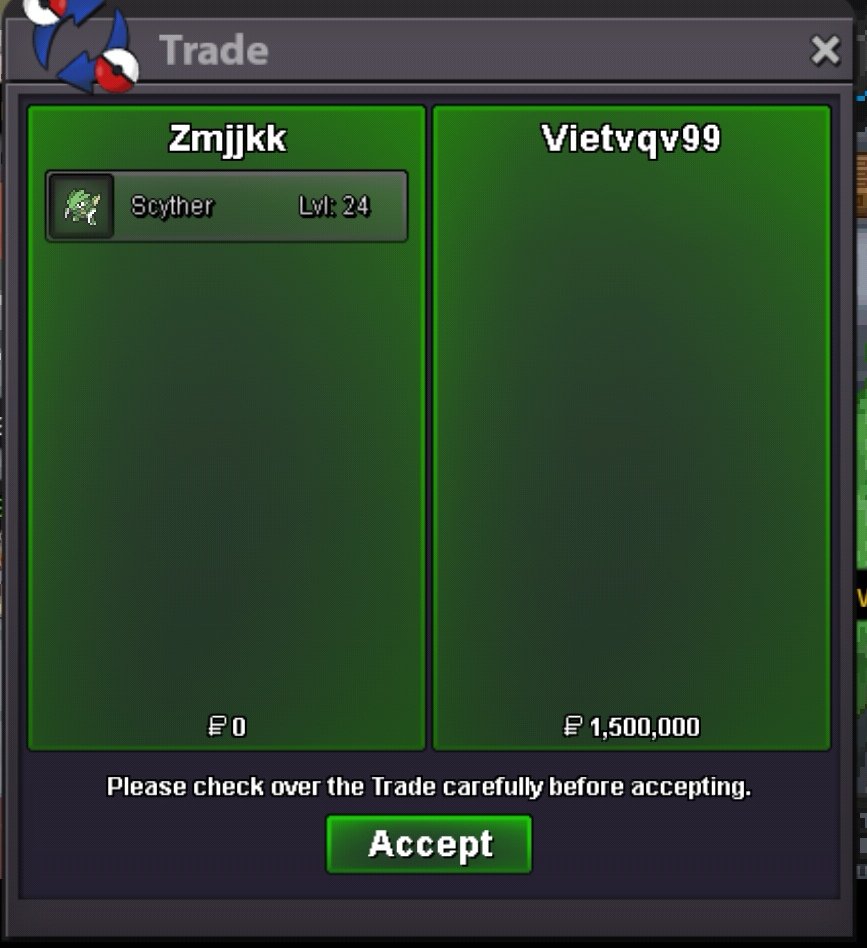Image resolution: width=867 pixels, height=948 pixels.
Task: Click Vietvqv99's 1,500,000 money offer
Action: click(645, 727)
